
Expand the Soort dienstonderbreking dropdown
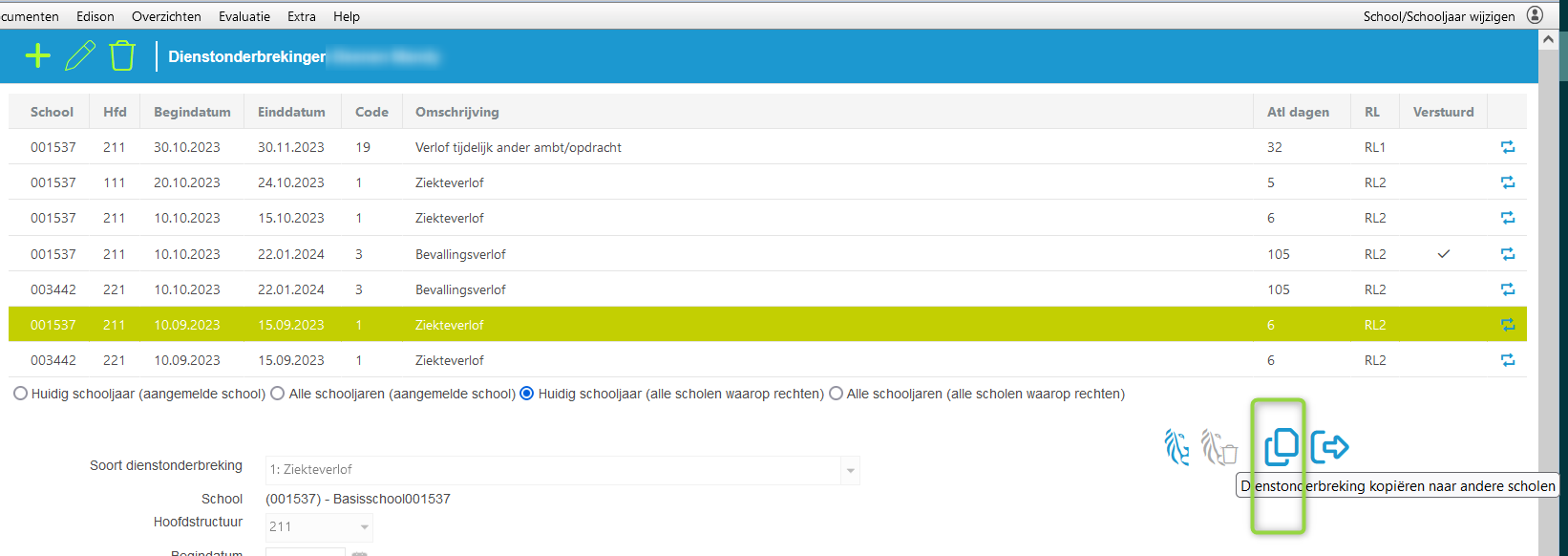click(x=849, y=470)
